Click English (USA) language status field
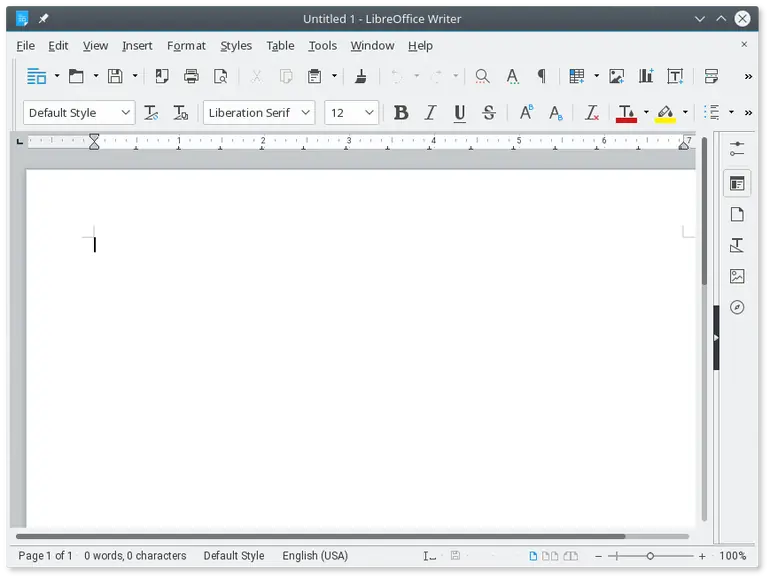This screenshot has width=770, height=579. tap(315, 556)
